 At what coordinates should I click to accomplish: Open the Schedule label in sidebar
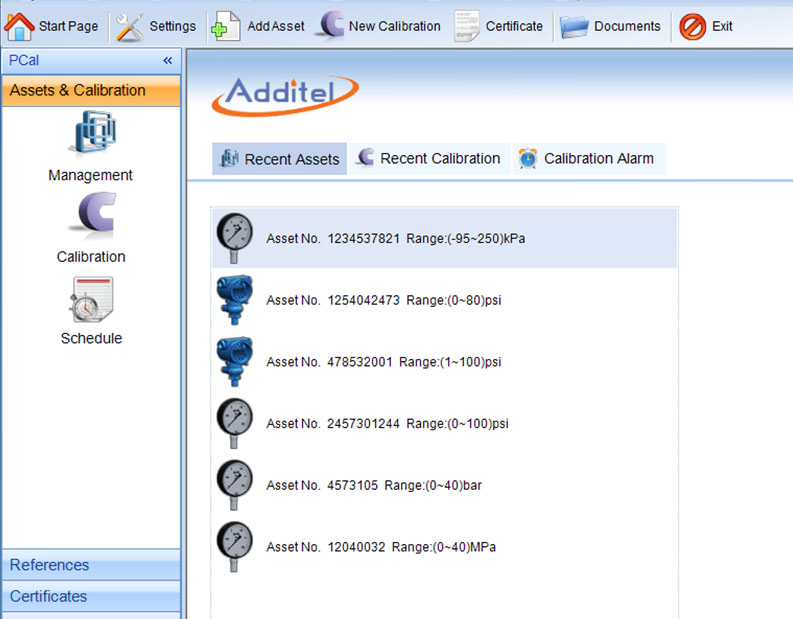(x=92, y=338)
